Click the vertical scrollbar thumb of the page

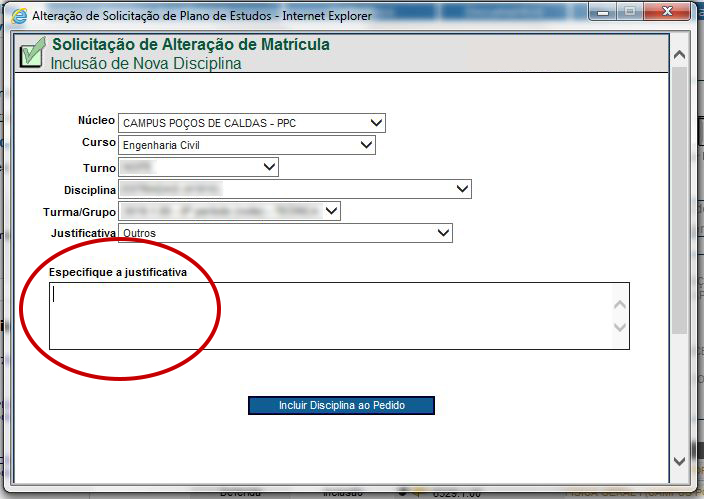click(680, 200)
